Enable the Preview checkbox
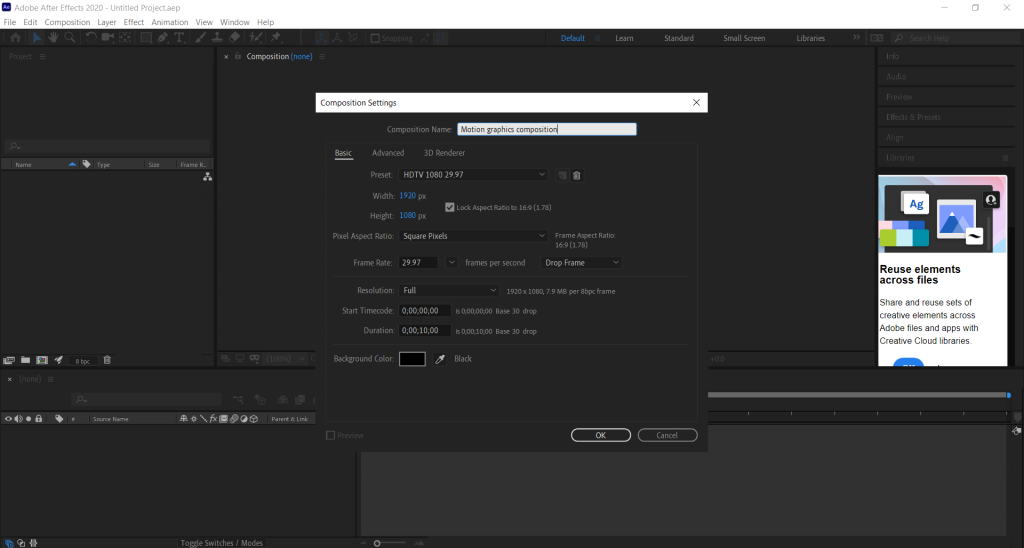This screenshot has width=1024, height=548. click(331, 435)
